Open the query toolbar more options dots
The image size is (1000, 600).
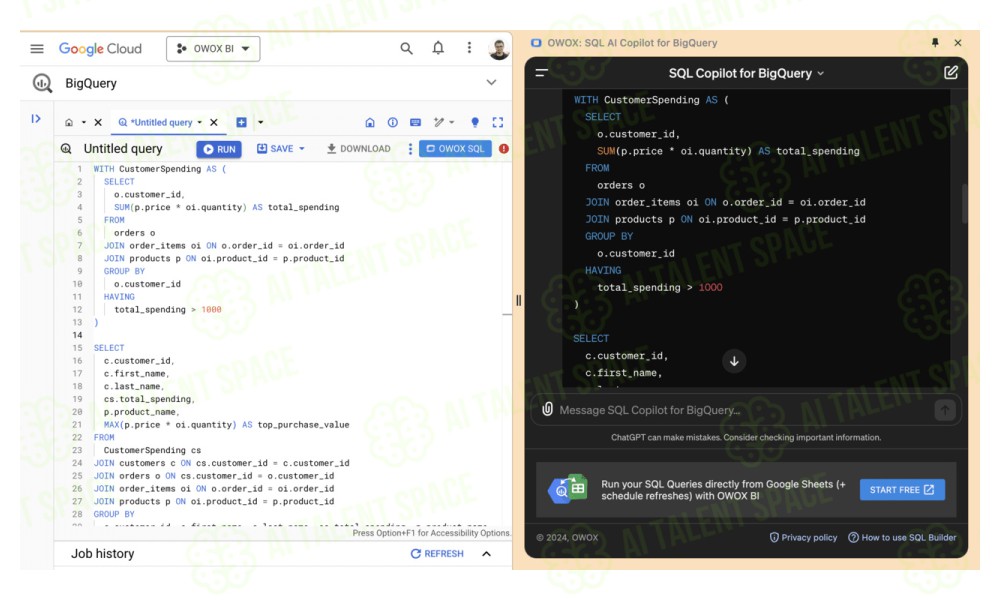(x=410, y=149)
